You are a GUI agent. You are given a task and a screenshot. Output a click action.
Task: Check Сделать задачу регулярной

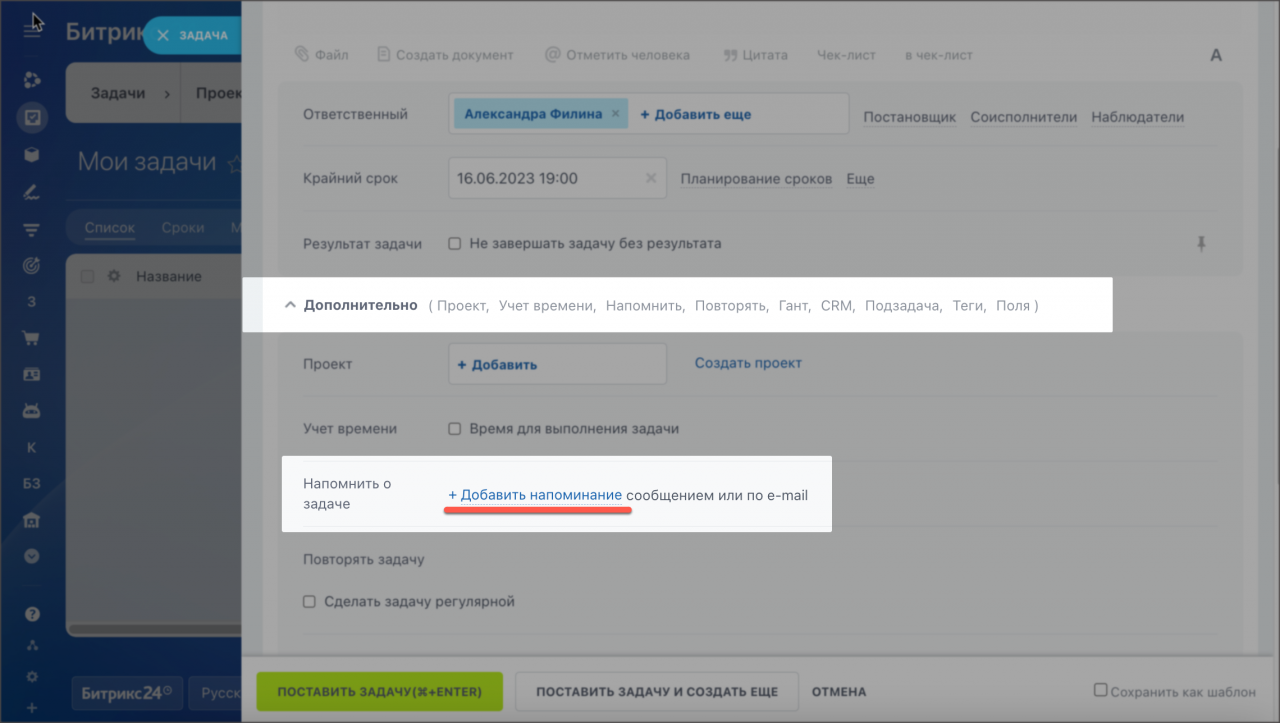pyautogui.click(x=309, y=602)
